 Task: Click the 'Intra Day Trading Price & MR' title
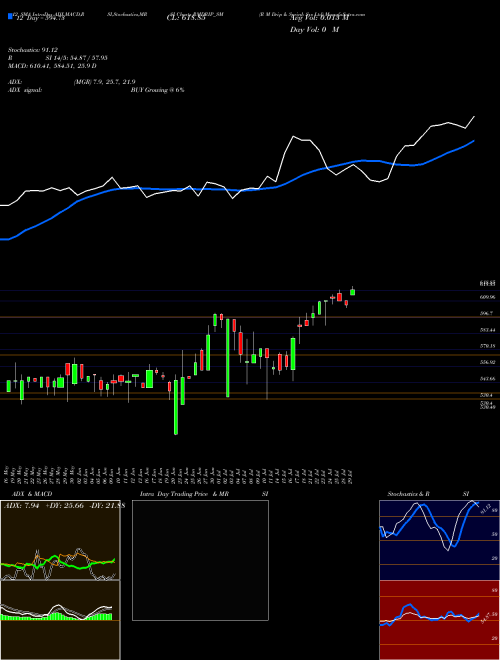pos(184,494)
